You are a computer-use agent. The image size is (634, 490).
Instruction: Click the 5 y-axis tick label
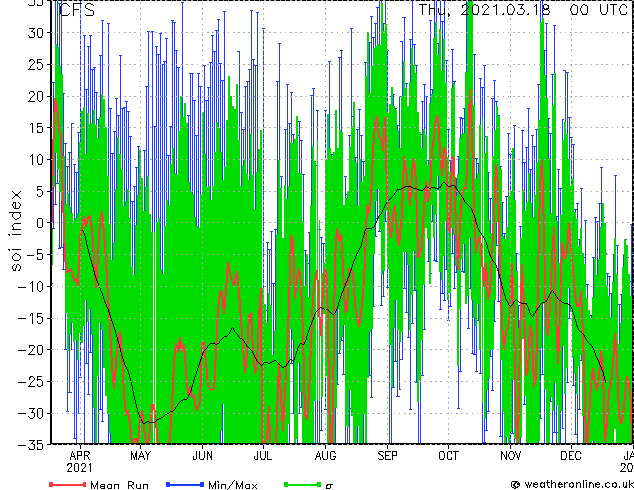[x=41, y=191]
